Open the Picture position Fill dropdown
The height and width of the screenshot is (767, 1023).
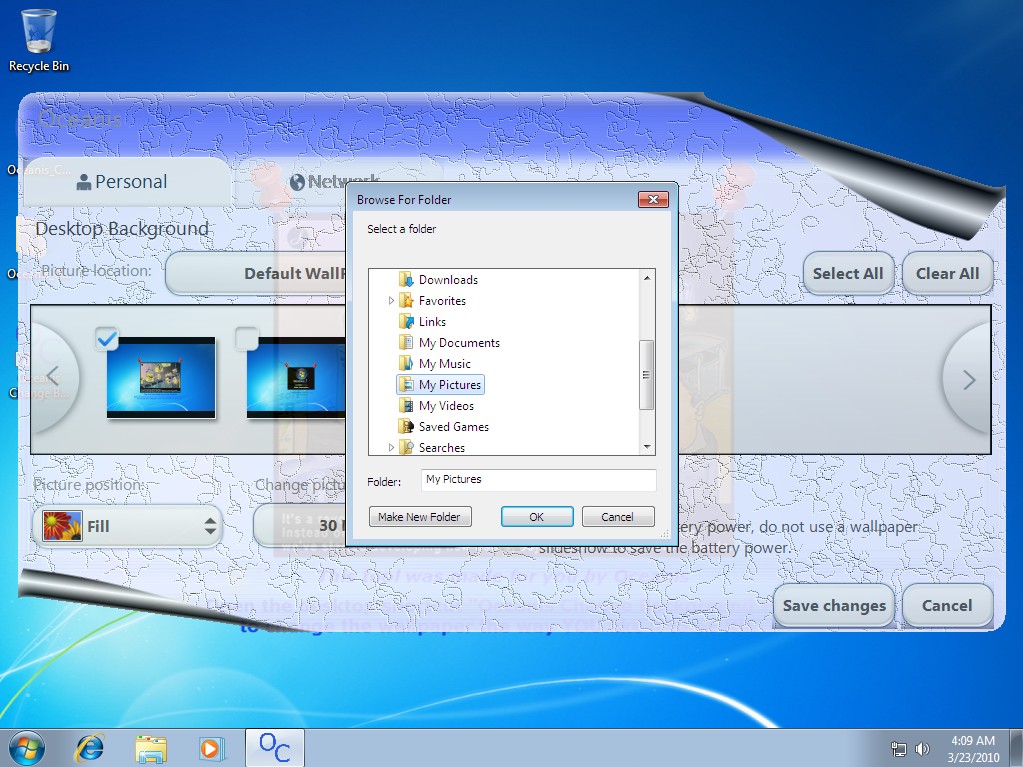128,526
